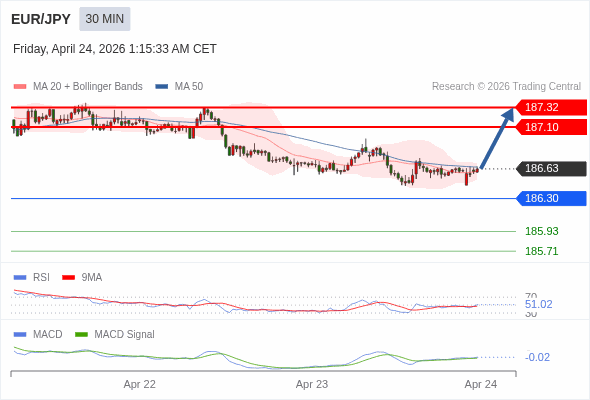The image size is (590, 400).
Task: Click the blue upward forecast arrow
Action: (x=497, y=138)
